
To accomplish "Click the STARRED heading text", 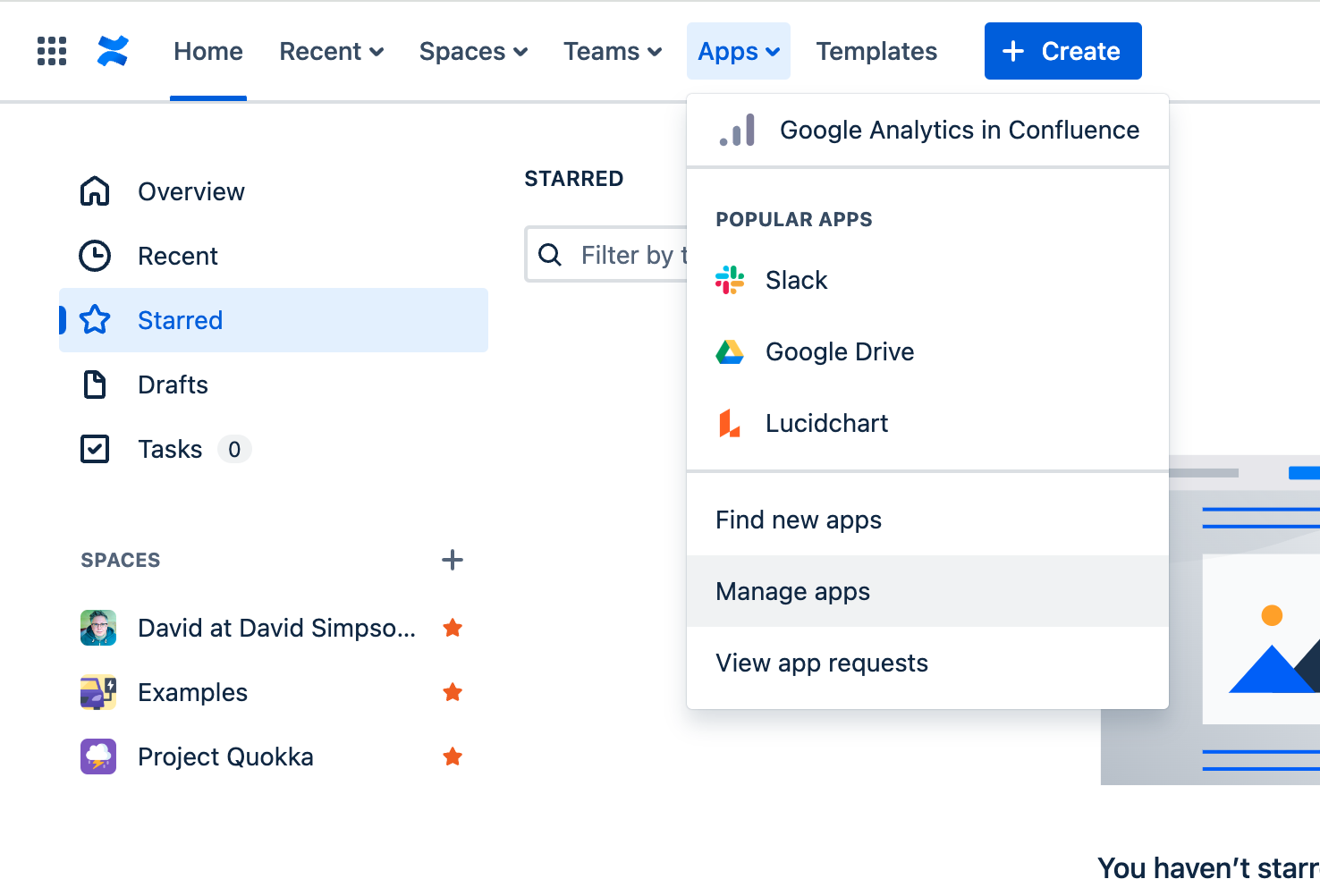I will [x=573, y=178].
